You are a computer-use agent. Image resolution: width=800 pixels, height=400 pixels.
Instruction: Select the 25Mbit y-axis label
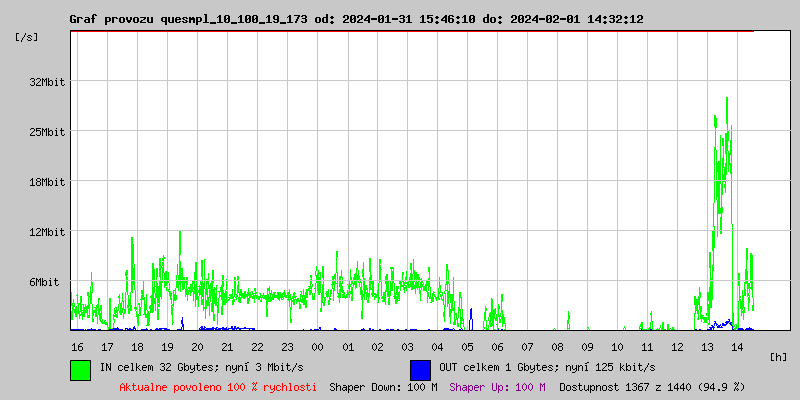point(47,132)
